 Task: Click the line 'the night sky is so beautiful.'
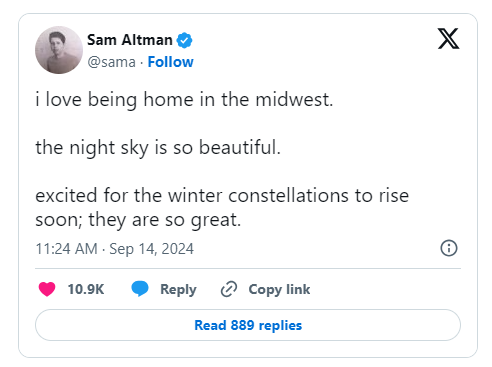pos(158,147)
